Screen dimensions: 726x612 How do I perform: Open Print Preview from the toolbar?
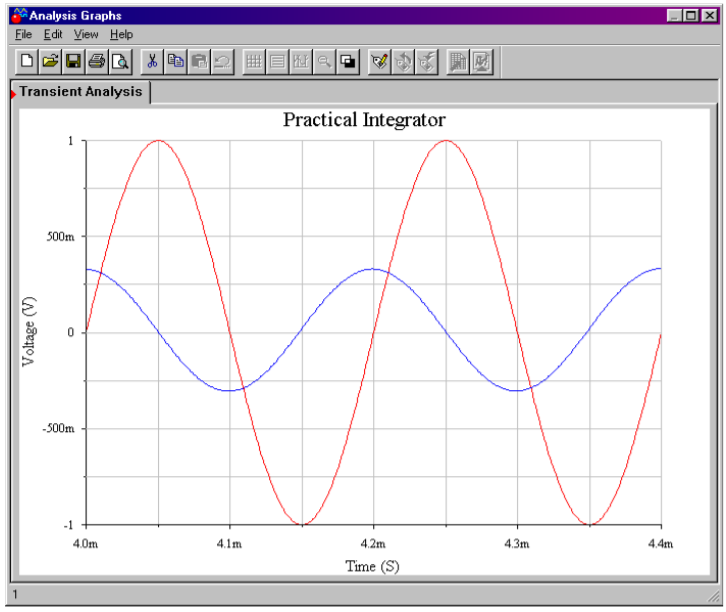coord(119,61)
